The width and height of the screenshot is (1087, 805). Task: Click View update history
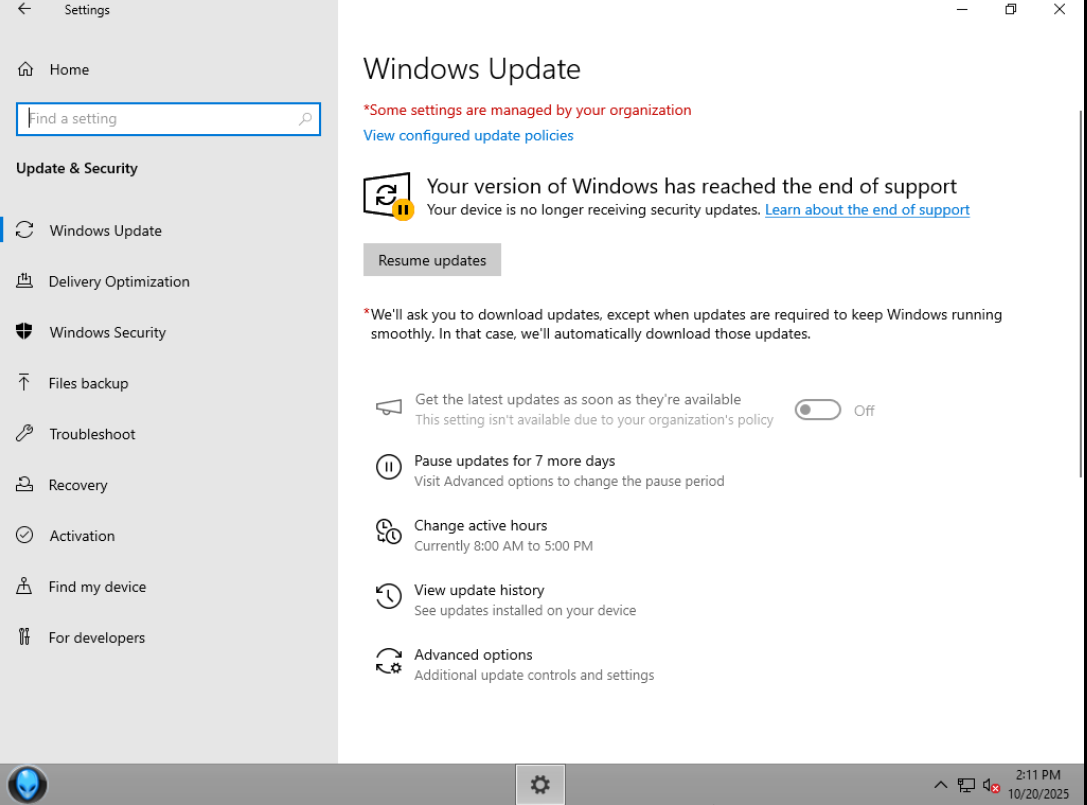click(x=479, y=590)
